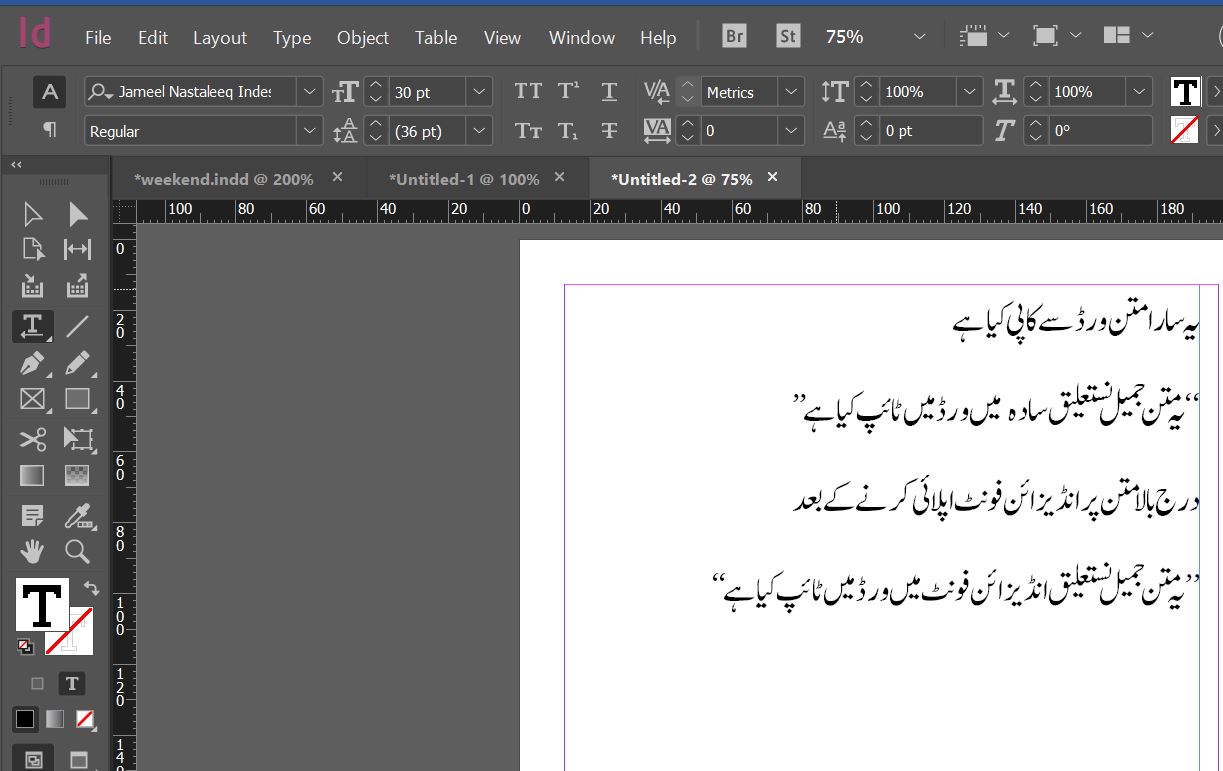Activate the Eyedropper tool
The height and width of the screenshot is (771, 1223).
pos(78,516)
